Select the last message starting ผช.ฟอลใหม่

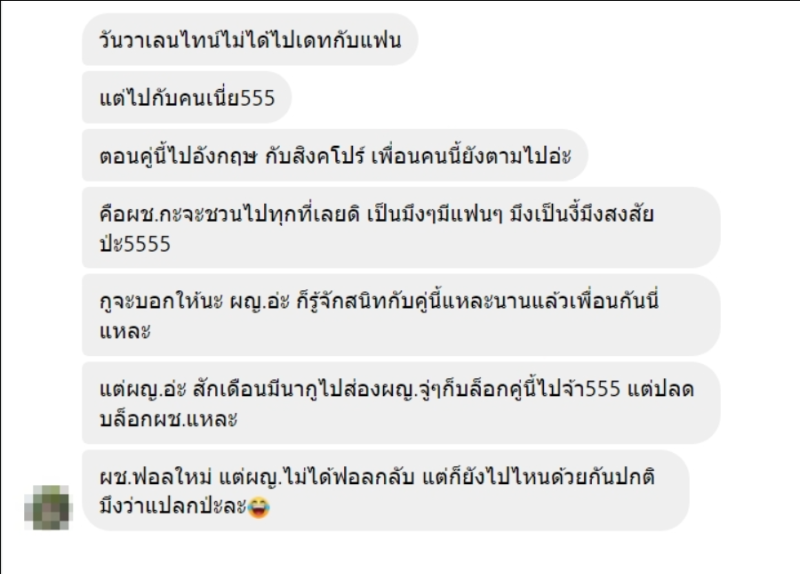386,491
